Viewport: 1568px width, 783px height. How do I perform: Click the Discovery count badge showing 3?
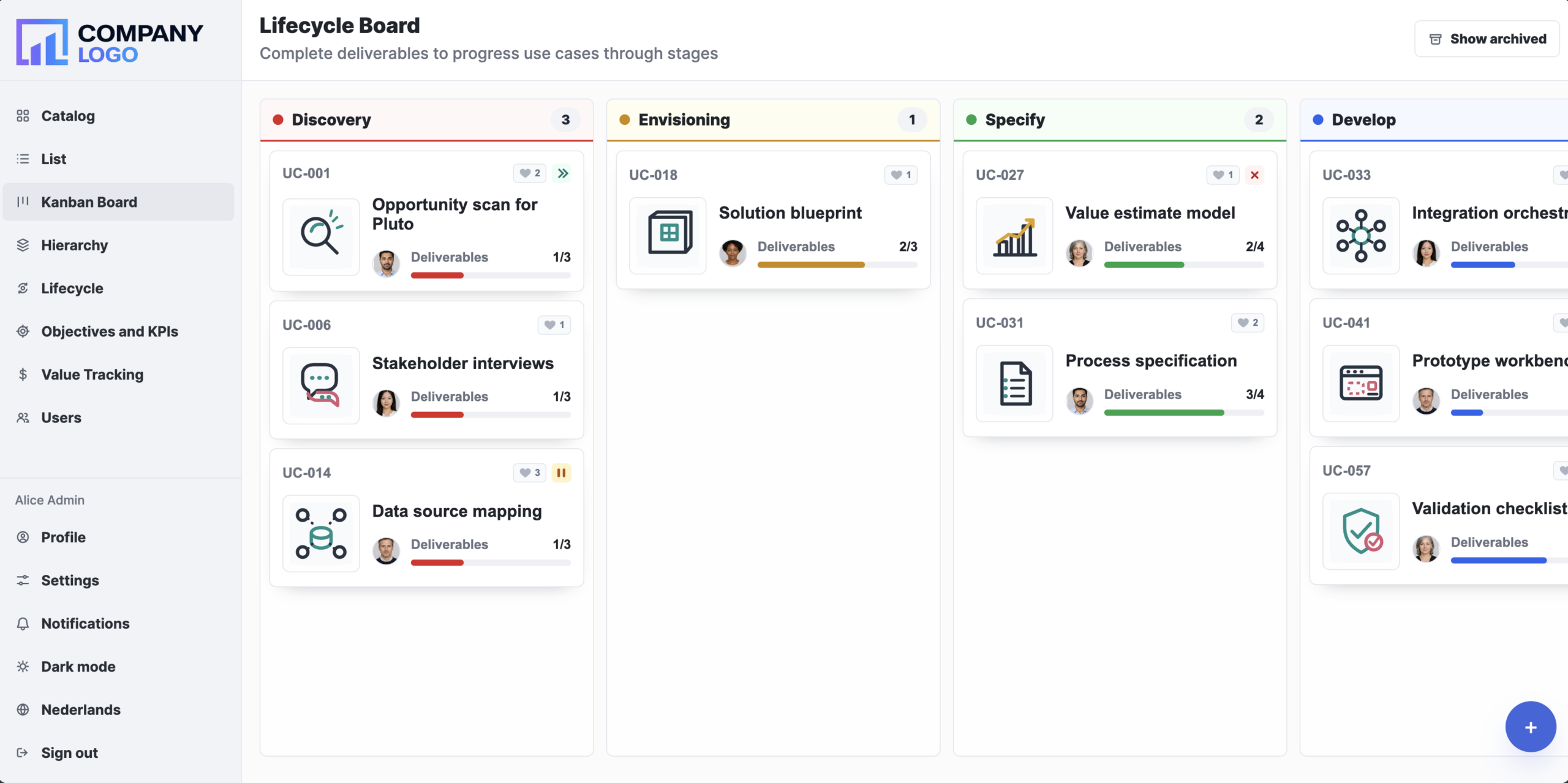(x=565, y=120)
